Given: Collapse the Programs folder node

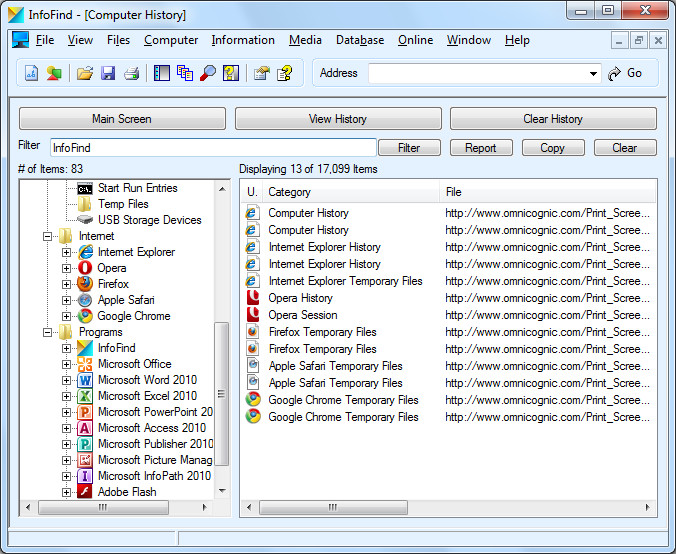Looking at the screenshot, I should pos(47,332).
